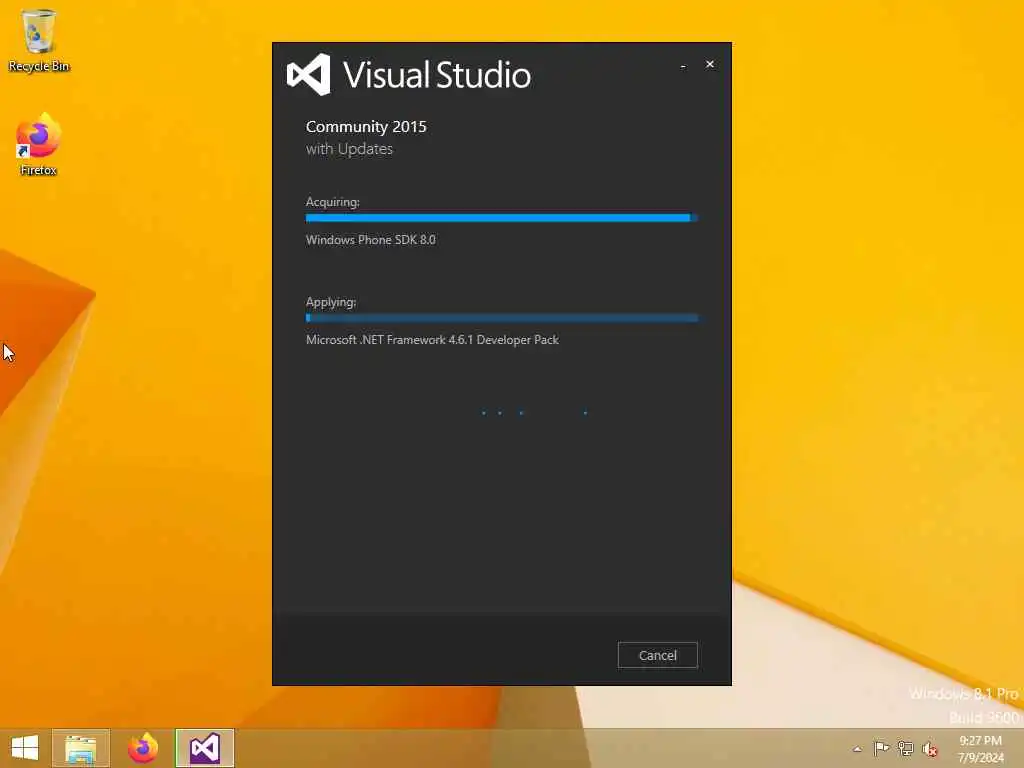Click the Community 2015 heading
This screenshot has width=1024, height=768.
(366, 127)
